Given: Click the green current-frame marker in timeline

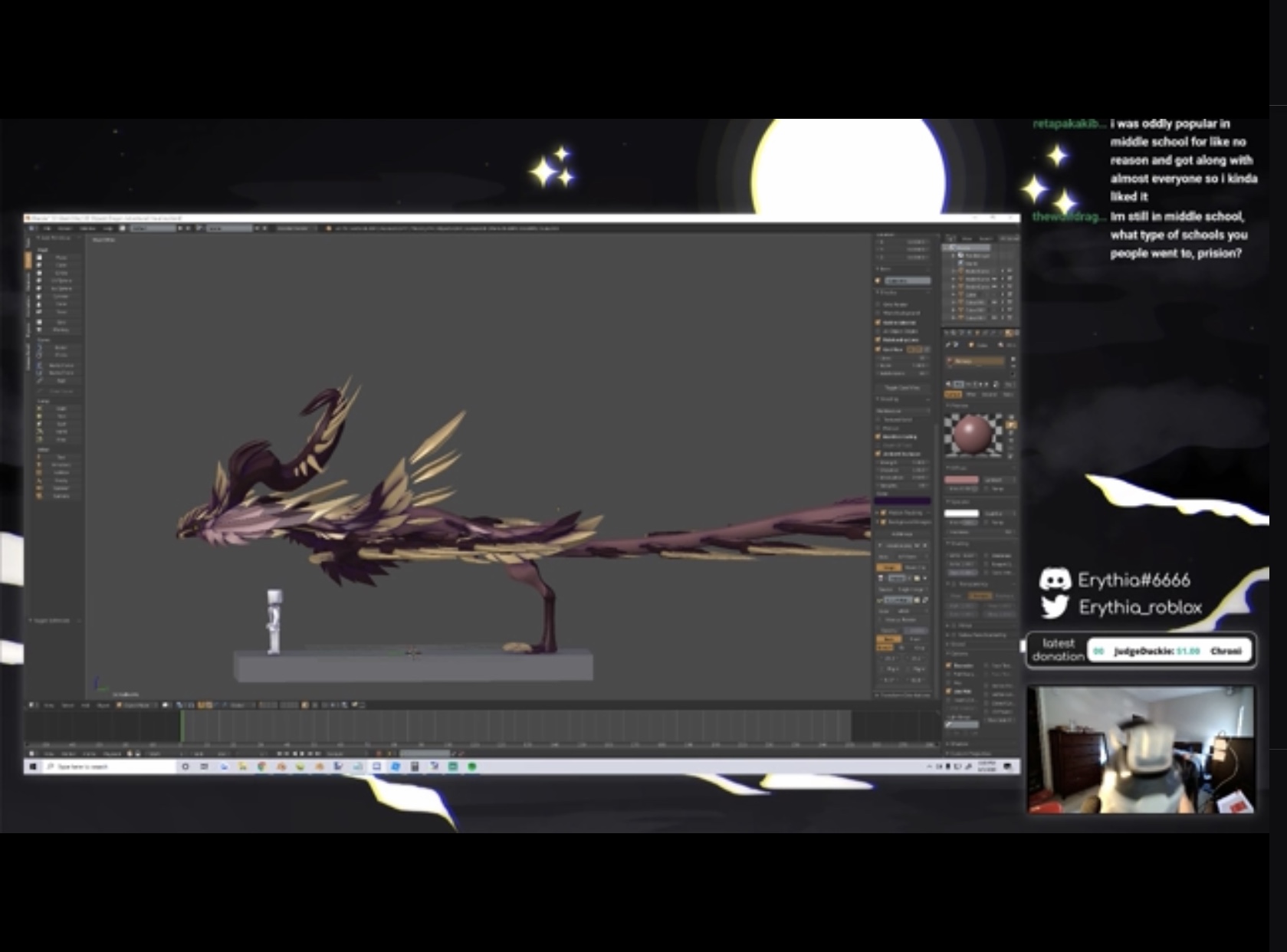Looking at the screenshot, I should pos(182,725).
